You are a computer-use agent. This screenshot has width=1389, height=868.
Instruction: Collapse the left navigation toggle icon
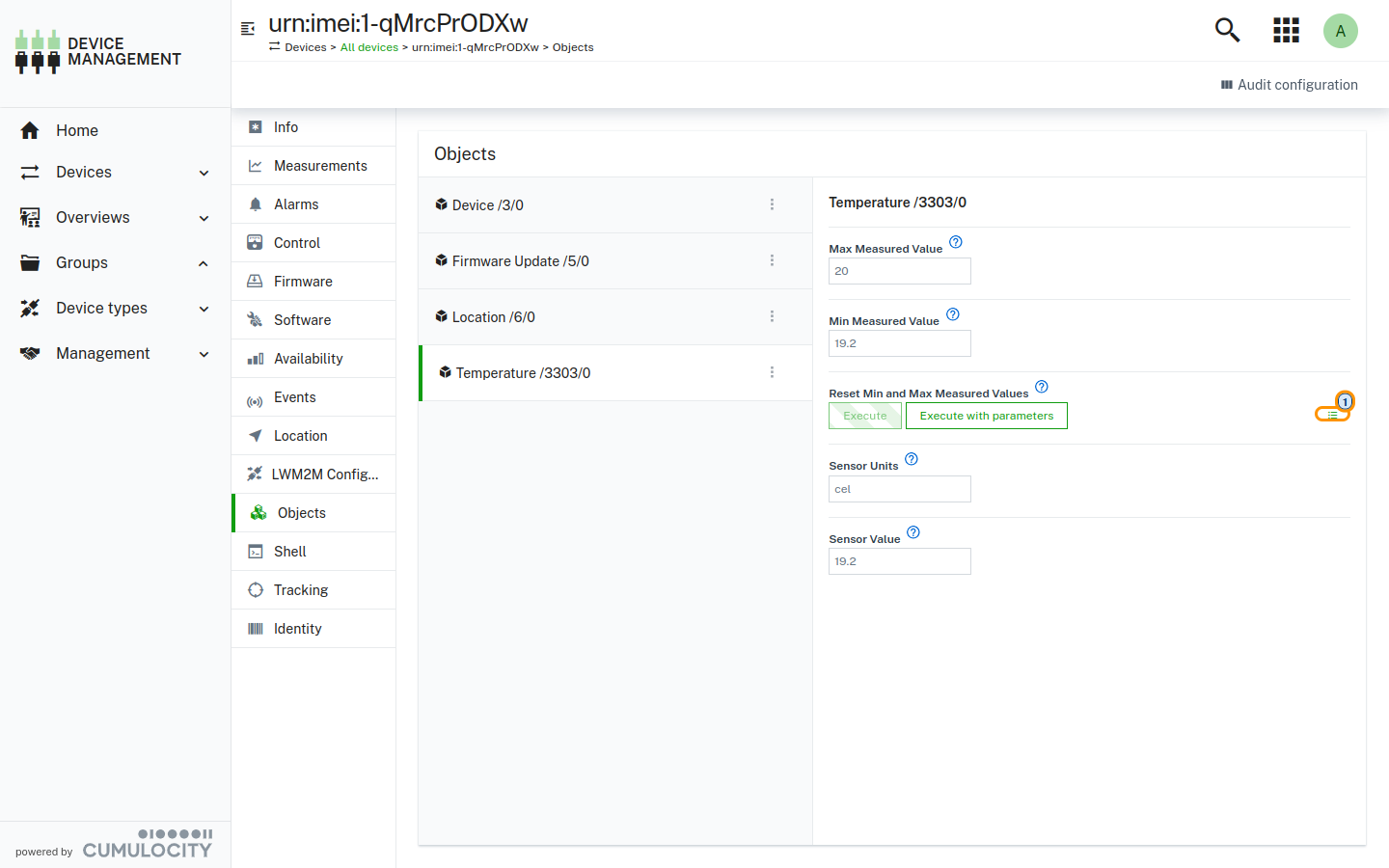[248, 29]
